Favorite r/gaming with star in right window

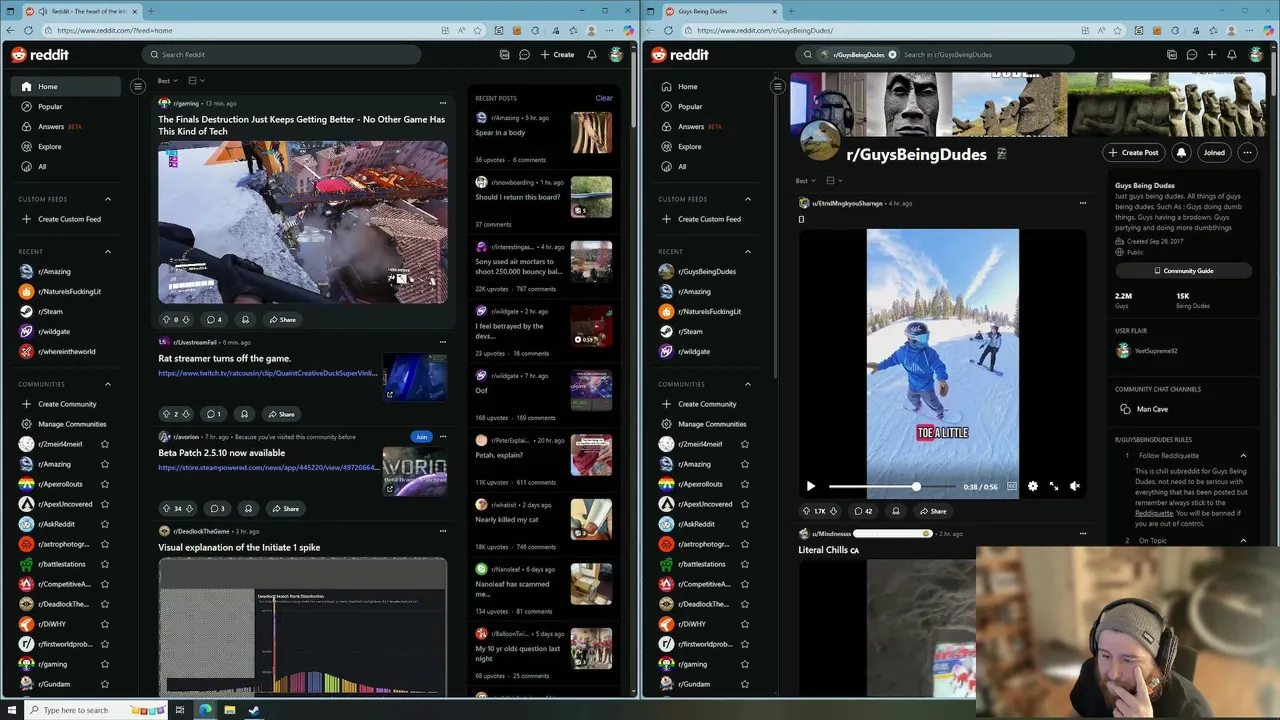pyautogui.click(x=745, y=664)
